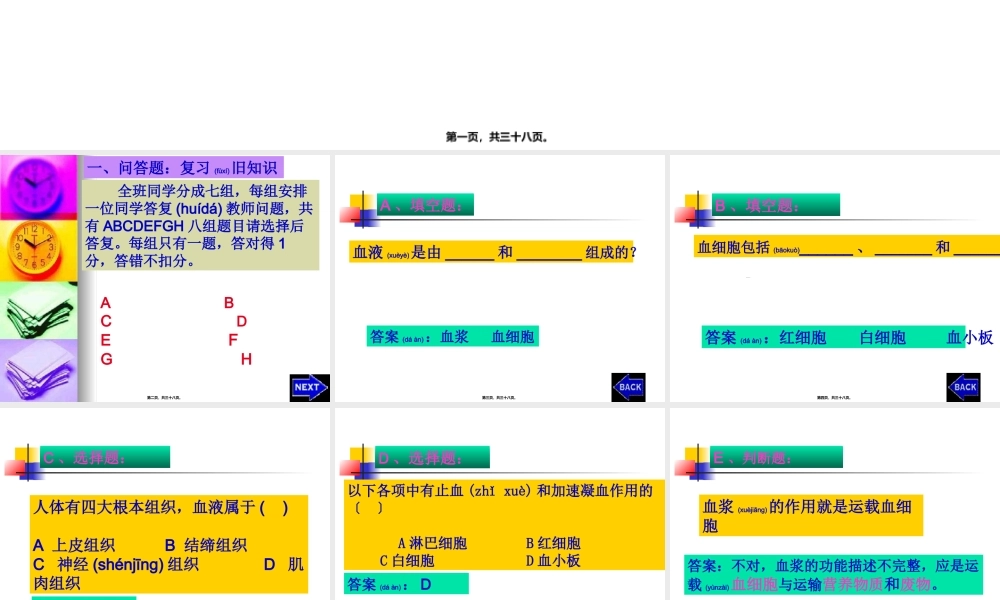Click the teal answer bar 答案：血浆 血细胞
Screen dimensions: 1000x600
pyautogui.click(x=452, y=337)
